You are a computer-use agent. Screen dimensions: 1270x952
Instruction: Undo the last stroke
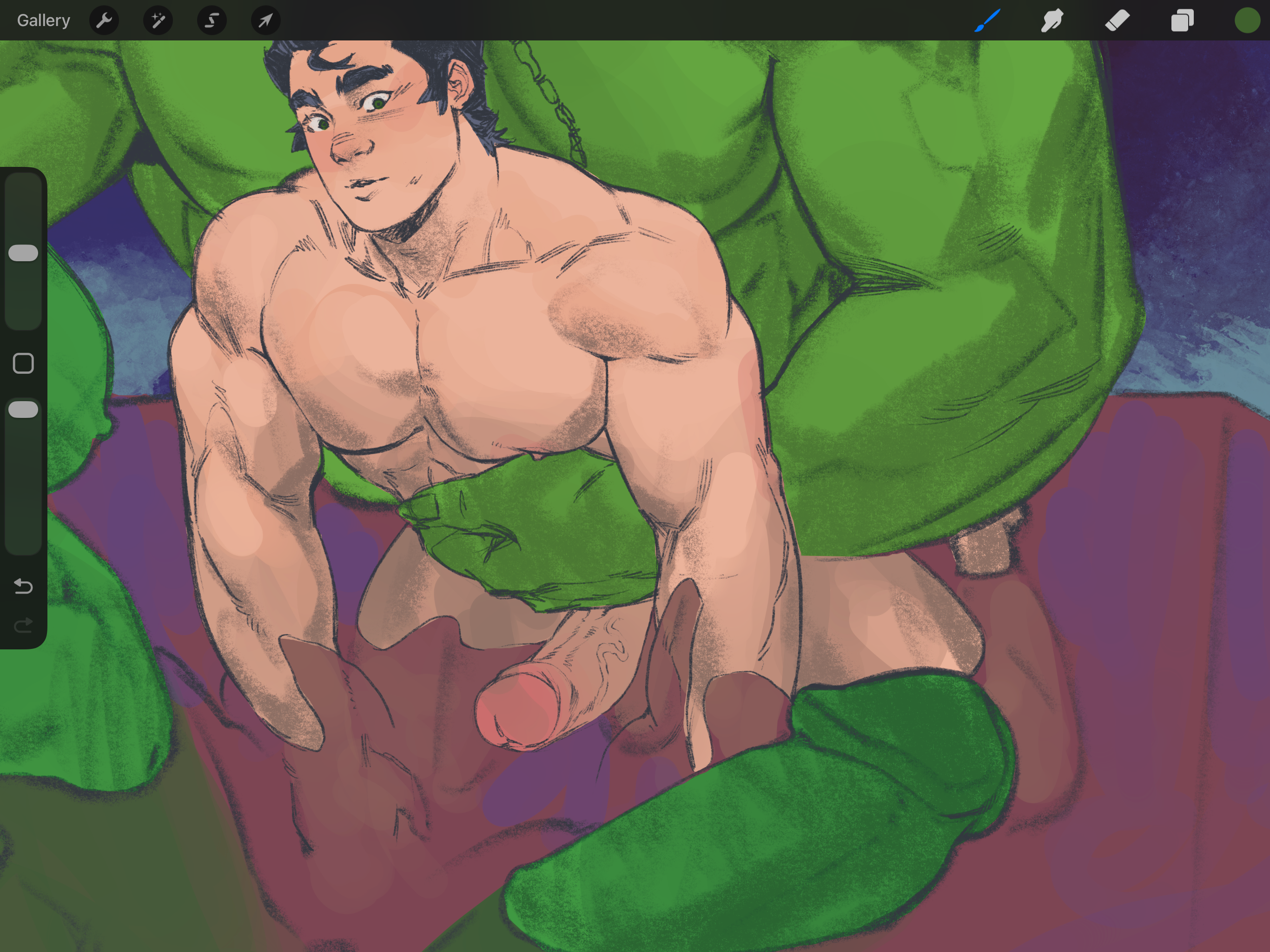(24, 586)
